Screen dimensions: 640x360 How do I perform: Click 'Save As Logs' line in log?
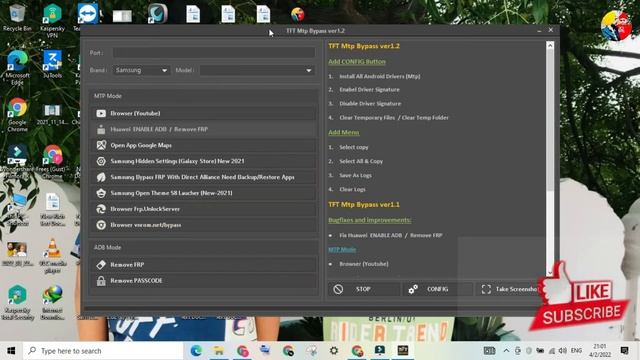coord(355,175)
